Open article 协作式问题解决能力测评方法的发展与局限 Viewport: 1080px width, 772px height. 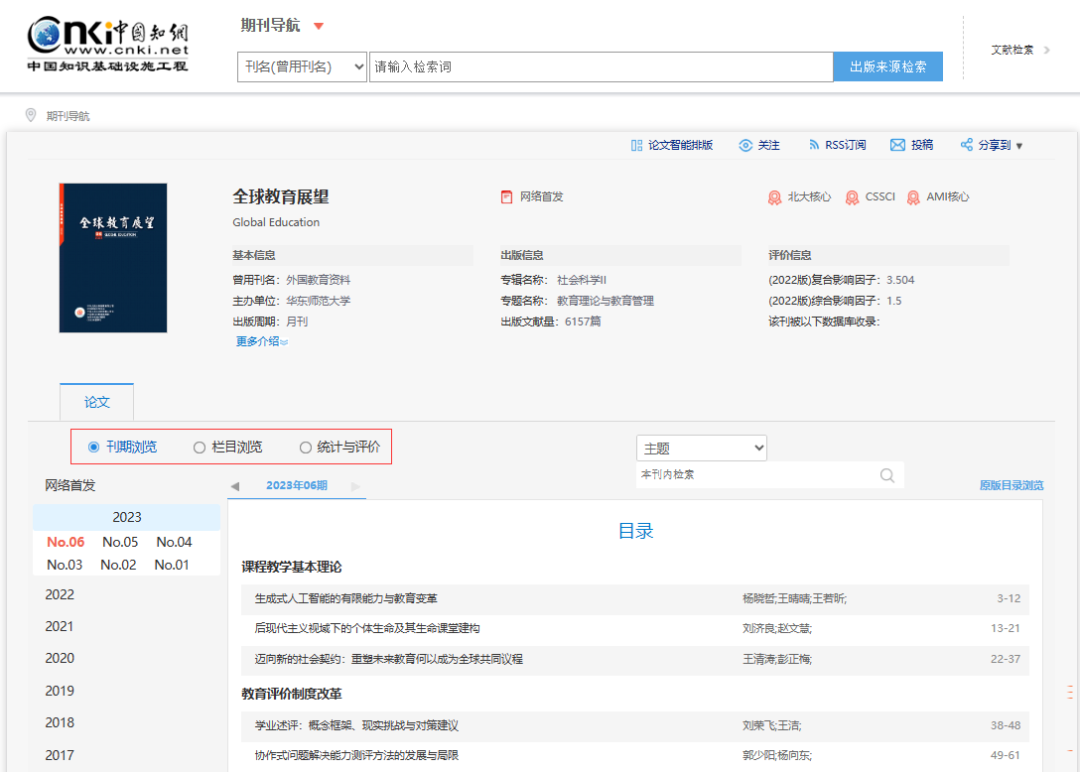tap(356, 755)
